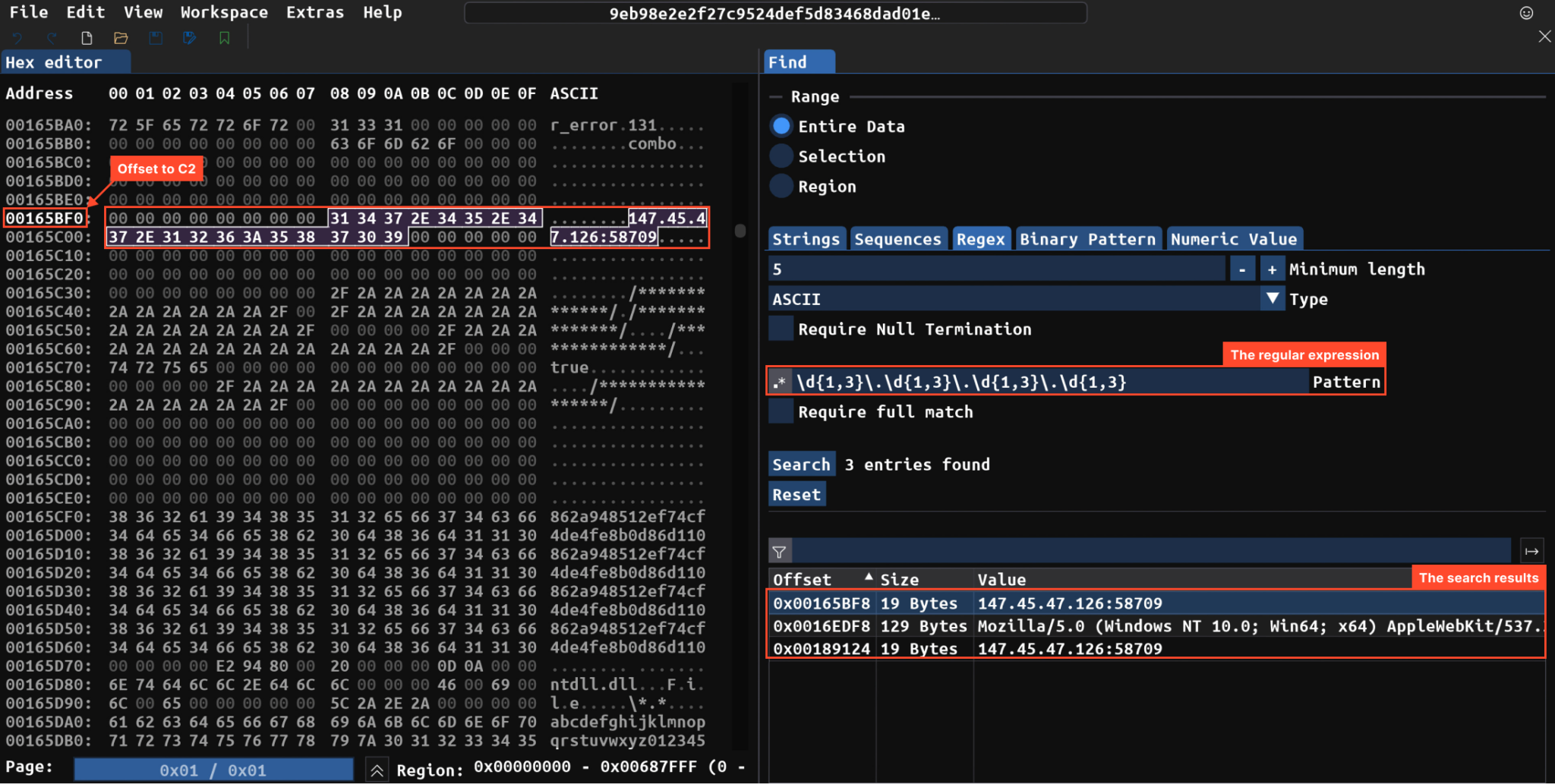Click the Reset button
This screenshot has height=784, width=1555.
pos(796,495)
